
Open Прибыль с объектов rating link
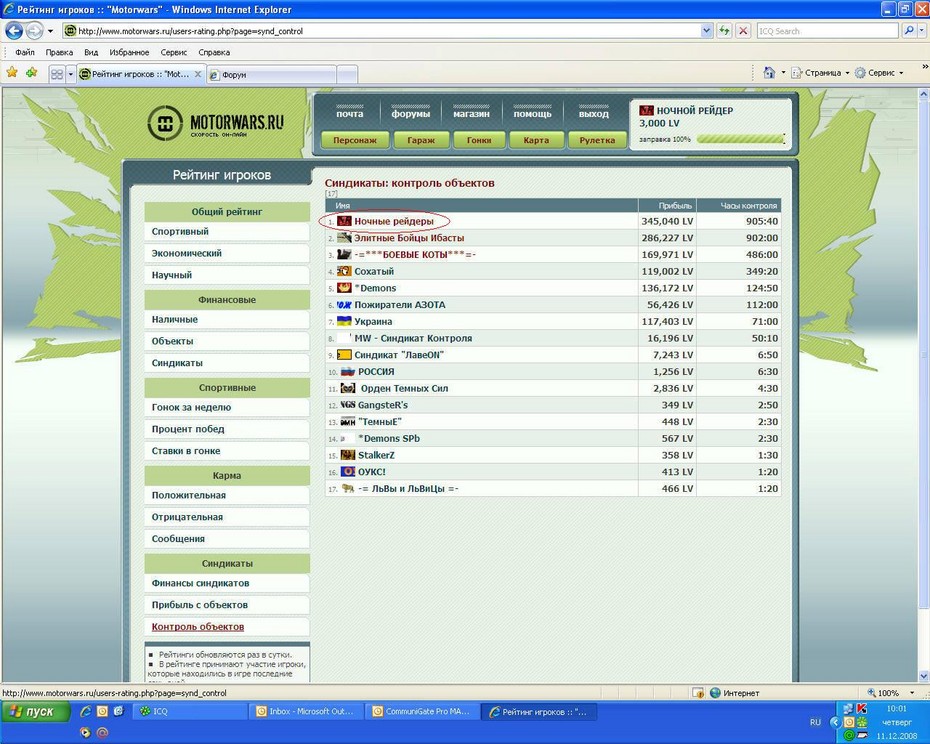point(227,605)
